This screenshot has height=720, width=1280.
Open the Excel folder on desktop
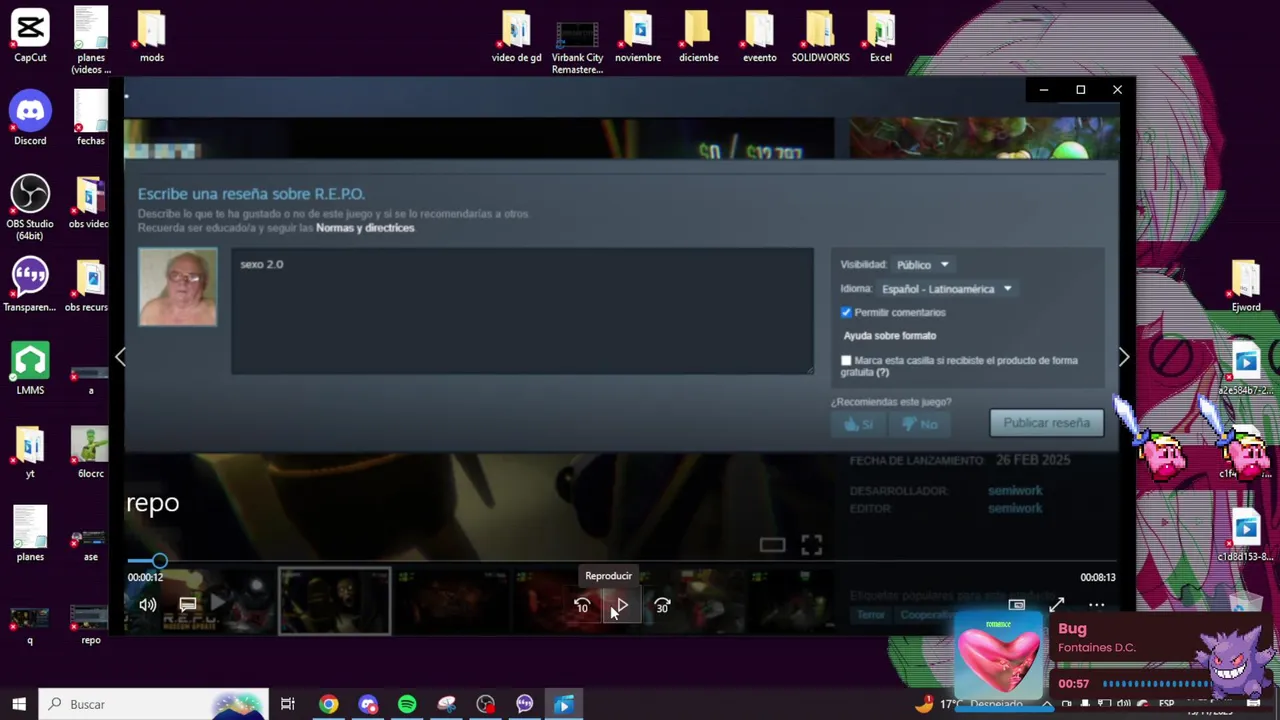880,36
